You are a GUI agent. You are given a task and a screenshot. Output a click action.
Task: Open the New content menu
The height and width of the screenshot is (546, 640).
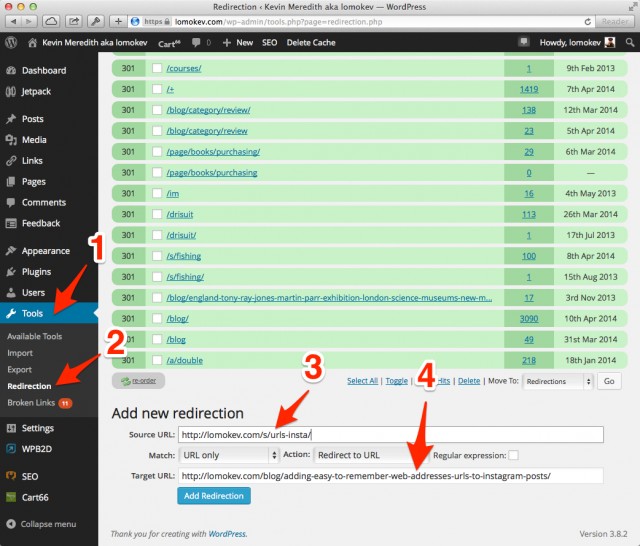(x=238, y=42)
